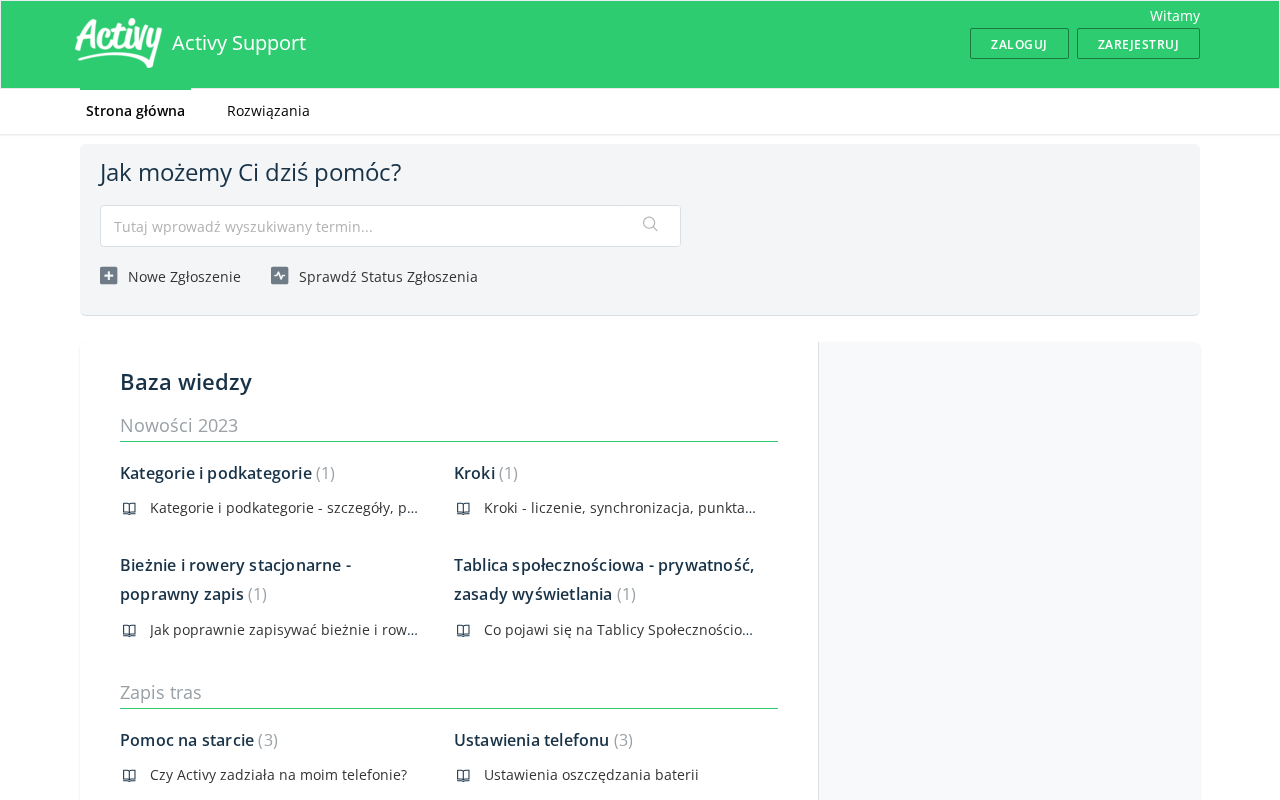This screenshot has height=800, width=1280.
Task: Click the Activy logo in header
Action: pos(118,43)
